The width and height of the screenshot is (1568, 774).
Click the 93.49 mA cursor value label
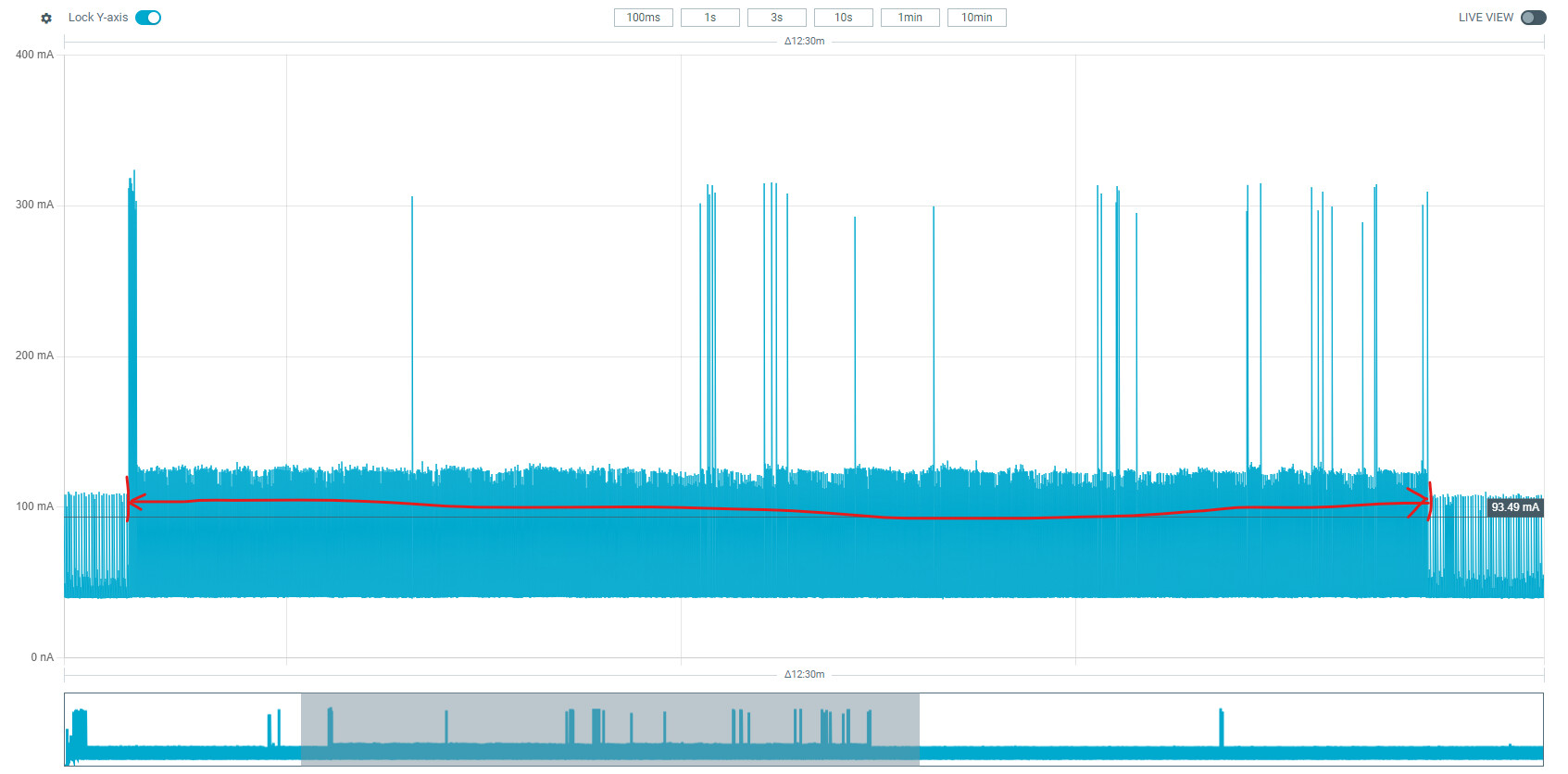(x=1515, y=507)
